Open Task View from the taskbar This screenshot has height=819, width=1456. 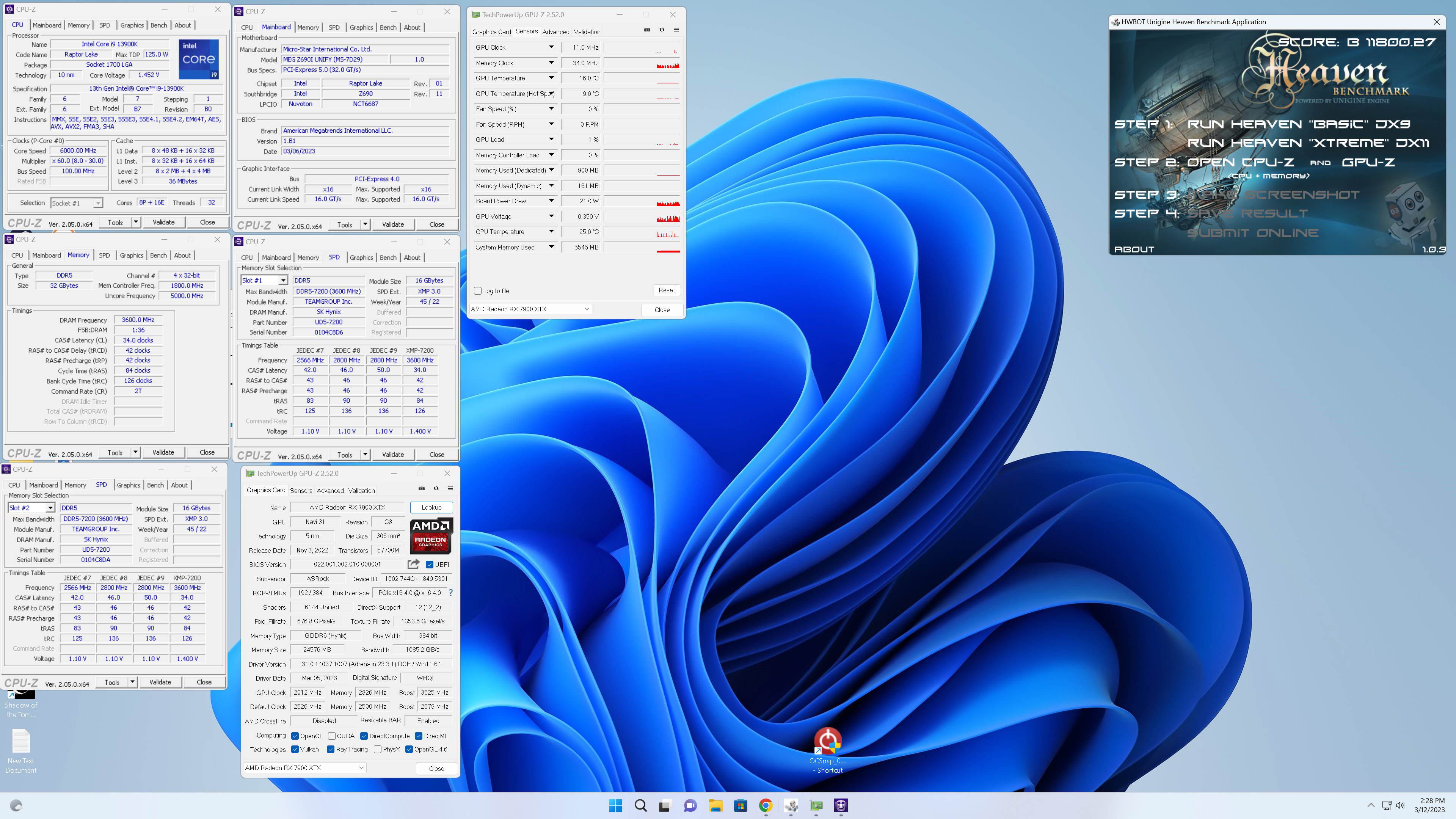665,805
